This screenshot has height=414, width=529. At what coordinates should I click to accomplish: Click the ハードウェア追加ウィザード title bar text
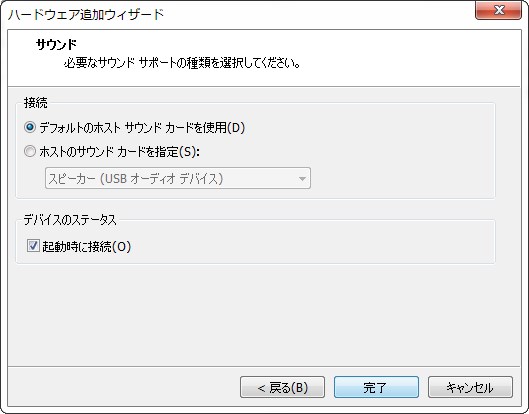(x=86, y=15)
